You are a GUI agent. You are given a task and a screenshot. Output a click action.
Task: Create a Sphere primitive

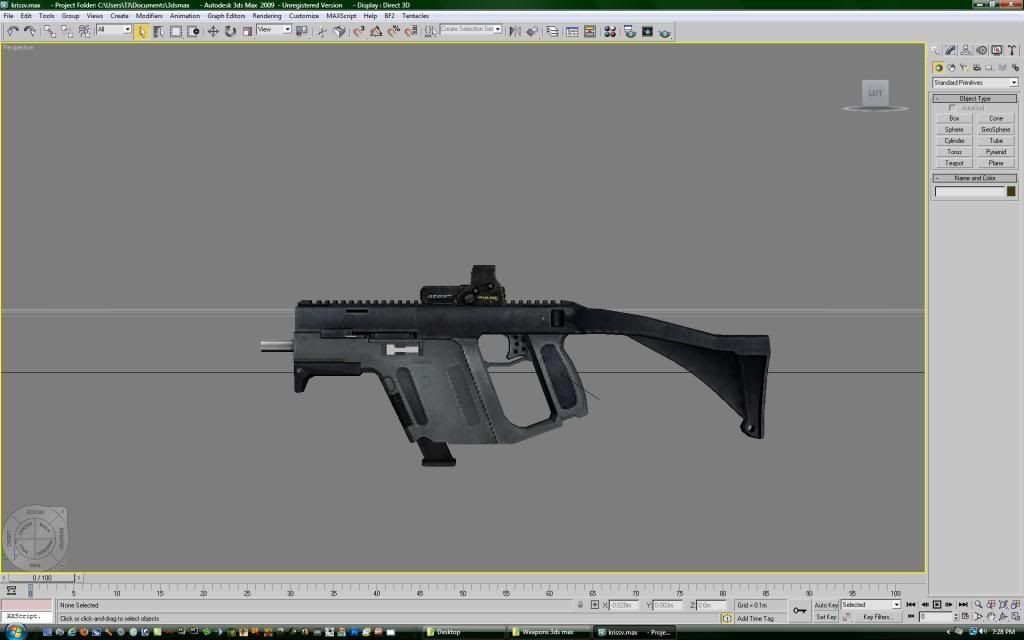954,130
